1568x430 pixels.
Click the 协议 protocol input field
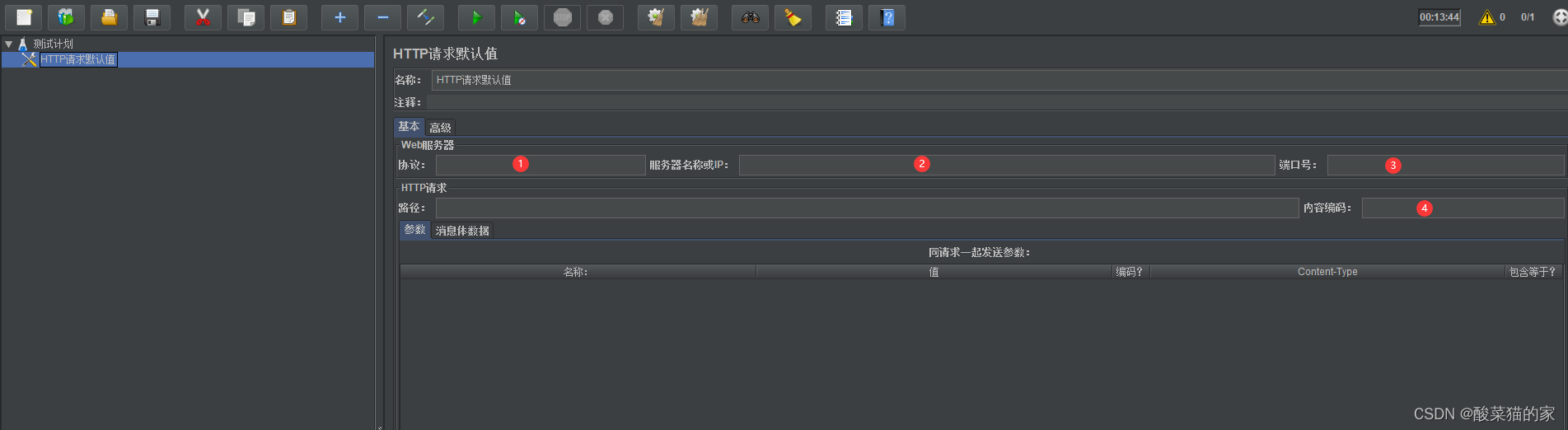(541, 165)
